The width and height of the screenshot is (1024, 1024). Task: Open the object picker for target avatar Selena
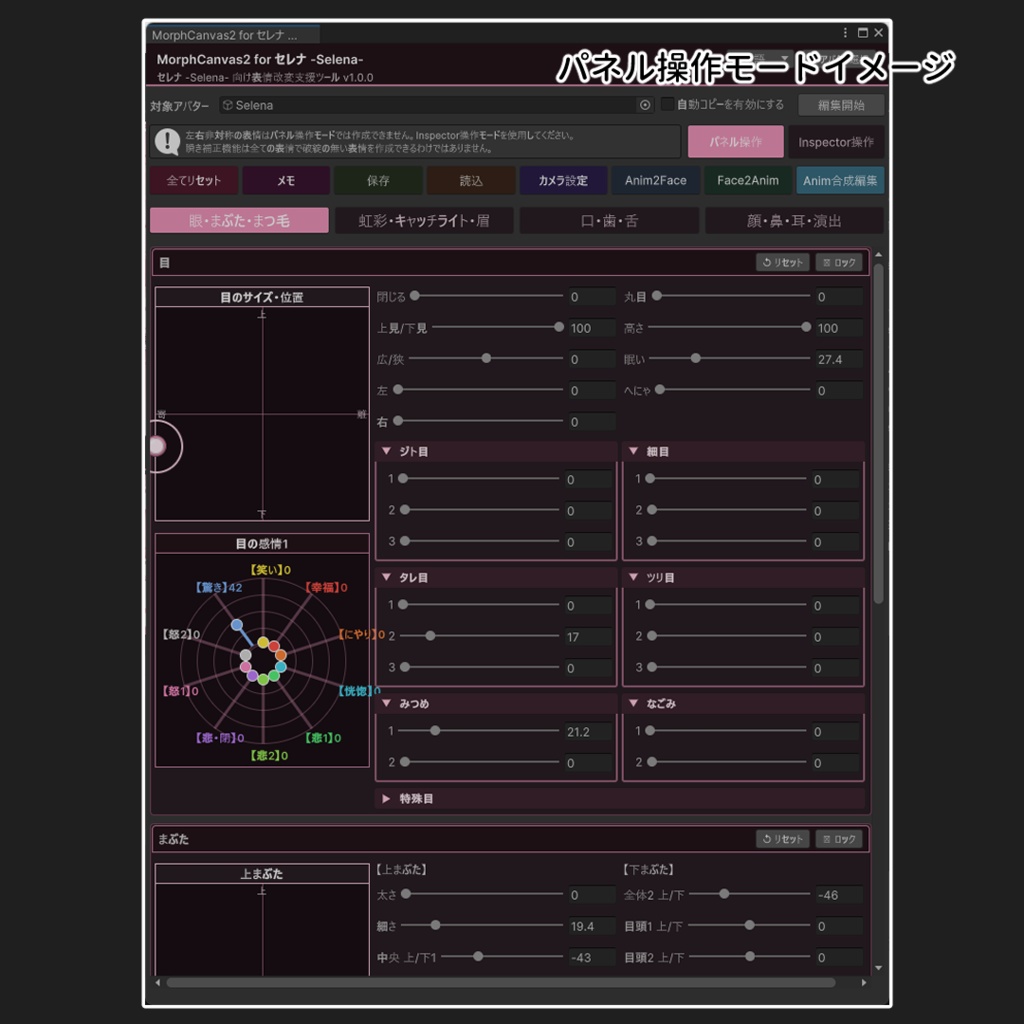tap(645, 105)
